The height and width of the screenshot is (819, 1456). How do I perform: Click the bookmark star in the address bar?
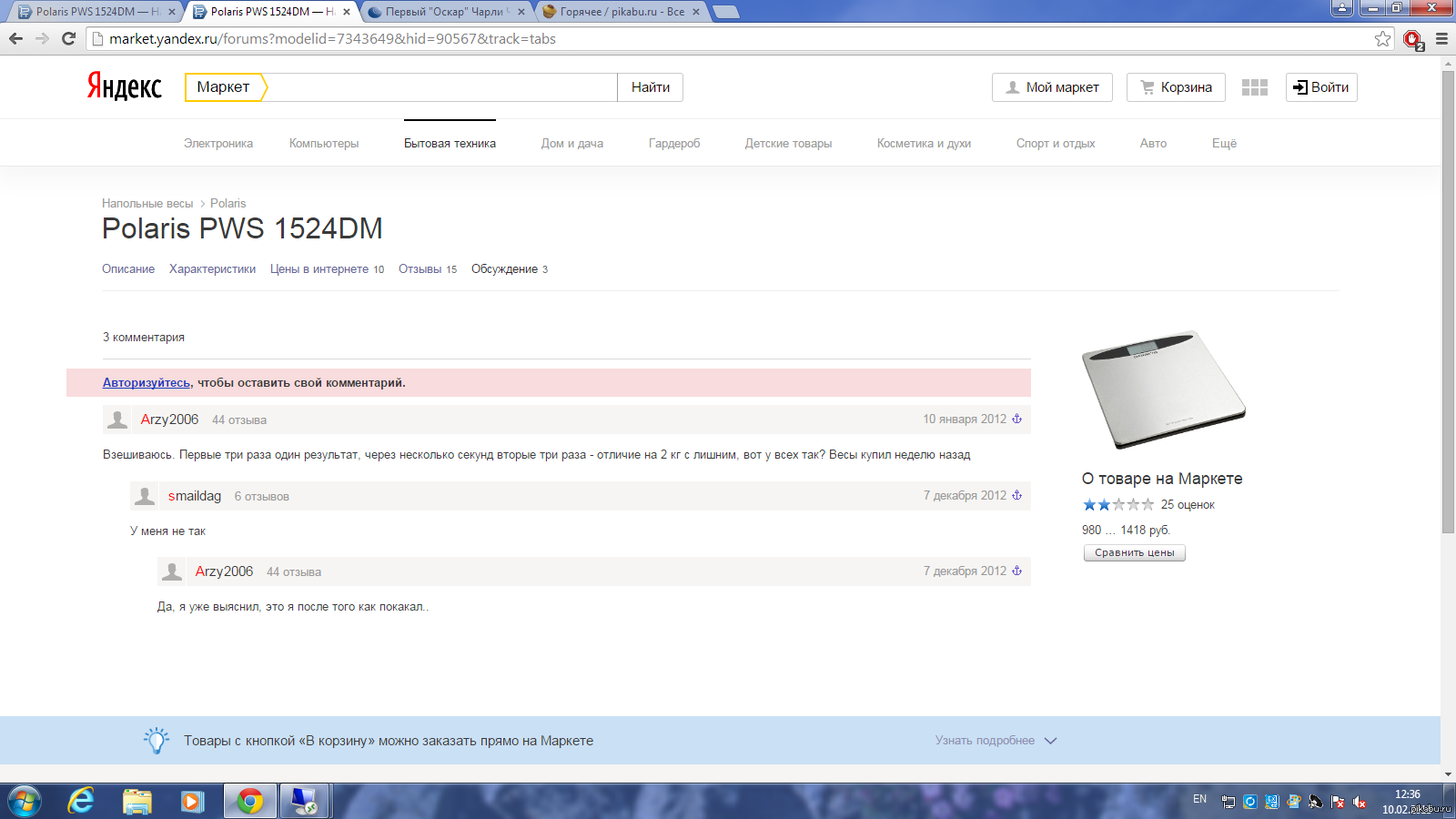click(x=1382, y=38)
